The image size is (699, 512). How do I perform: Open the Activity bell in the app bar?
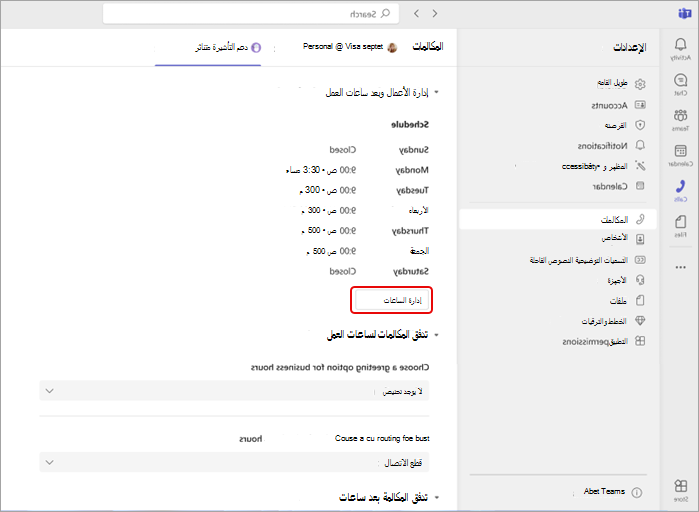[680, 48]
